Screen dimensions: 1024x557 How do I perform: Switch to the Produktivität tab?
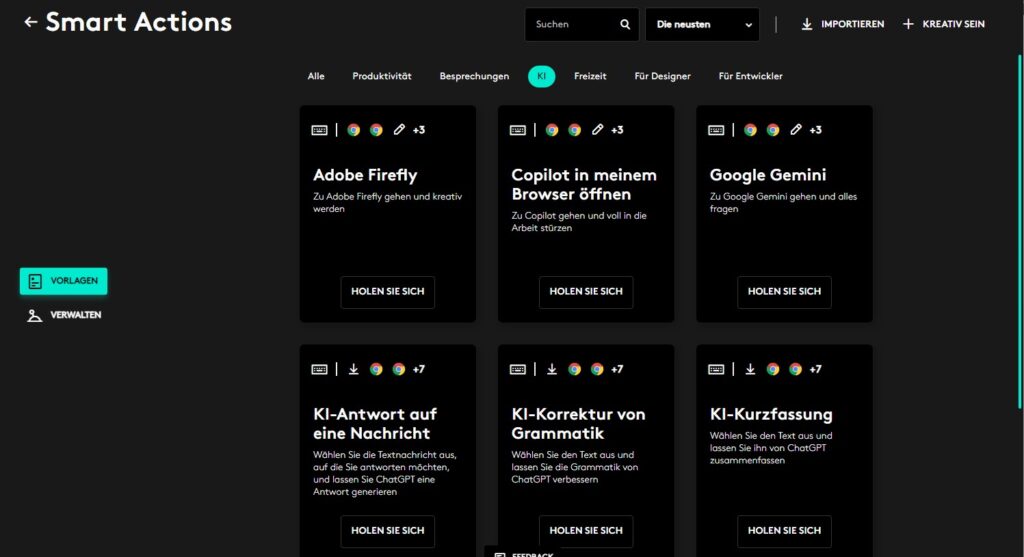(382, 76)
